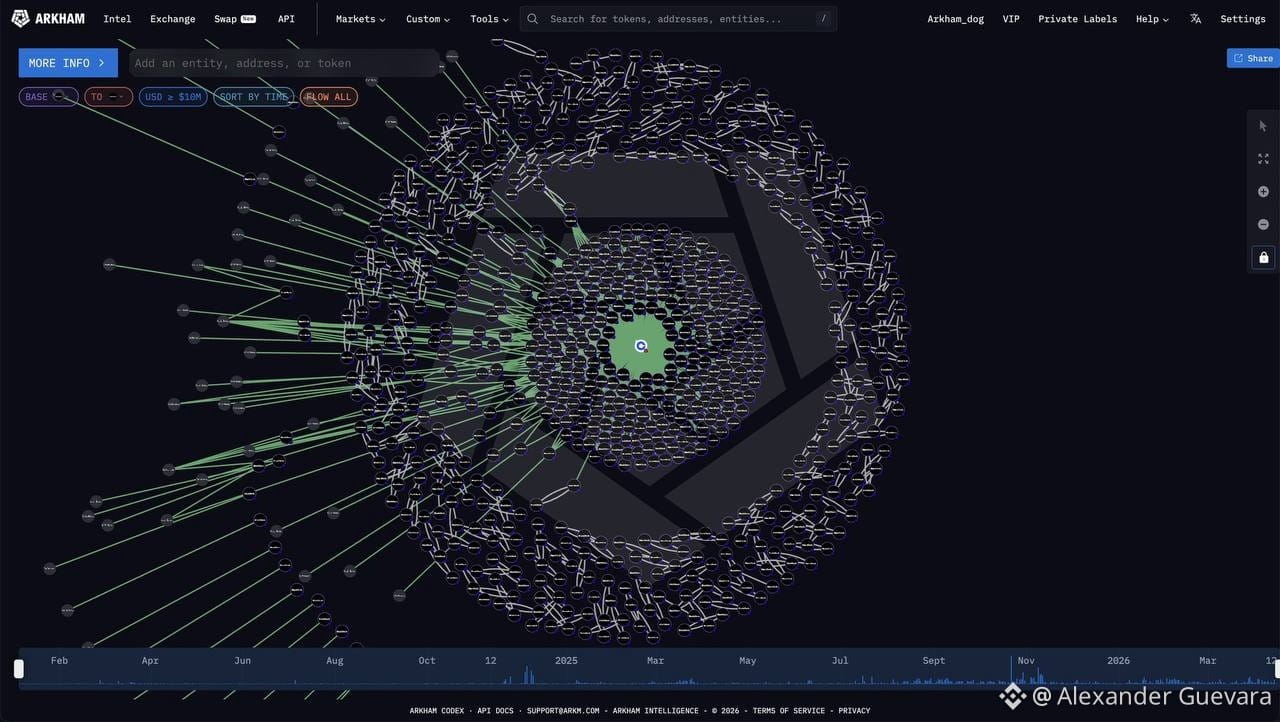1280x722 pixels.
Task: Fit the graph to screen
Action: point(1263,159)
